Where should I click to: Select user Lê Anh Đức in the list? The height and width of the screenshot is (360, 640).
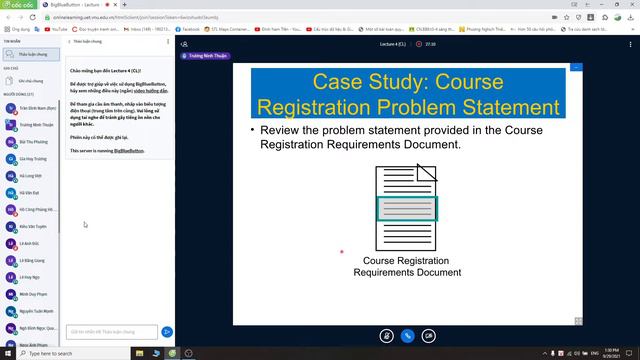[x=31, y=244]
